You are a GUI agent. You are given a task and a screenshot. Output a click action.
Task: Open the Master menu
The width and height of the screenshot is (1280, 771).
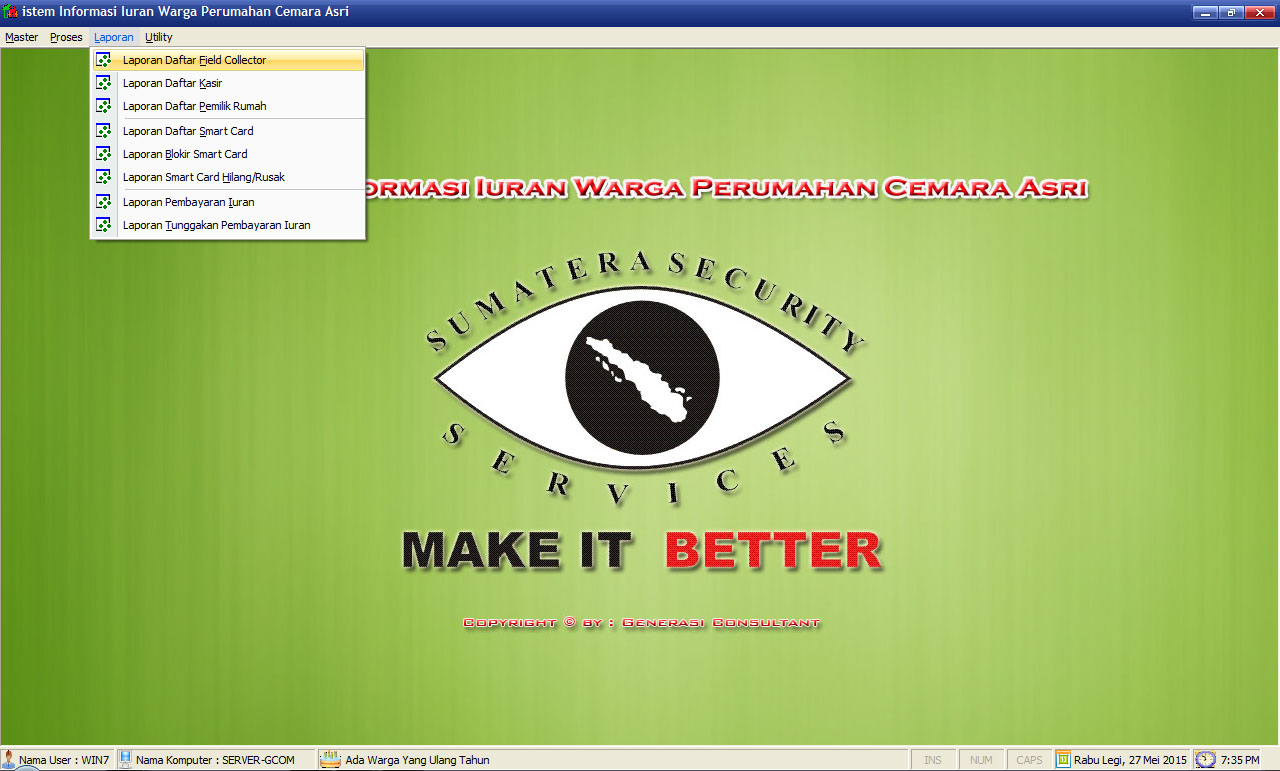[21, 37]
